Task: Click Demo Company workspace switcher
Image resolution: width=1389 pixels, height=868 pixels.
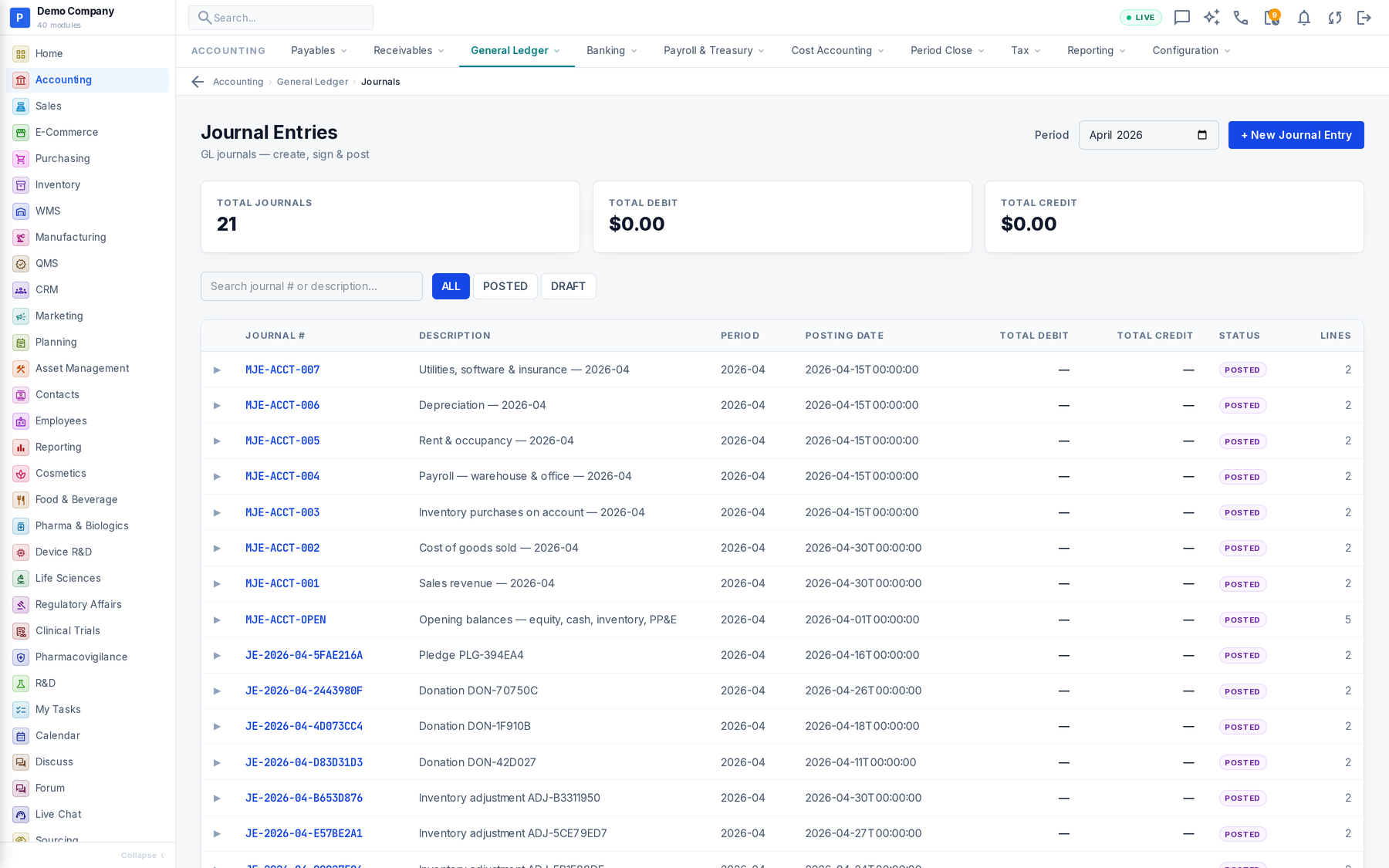Action: point(87,17)
